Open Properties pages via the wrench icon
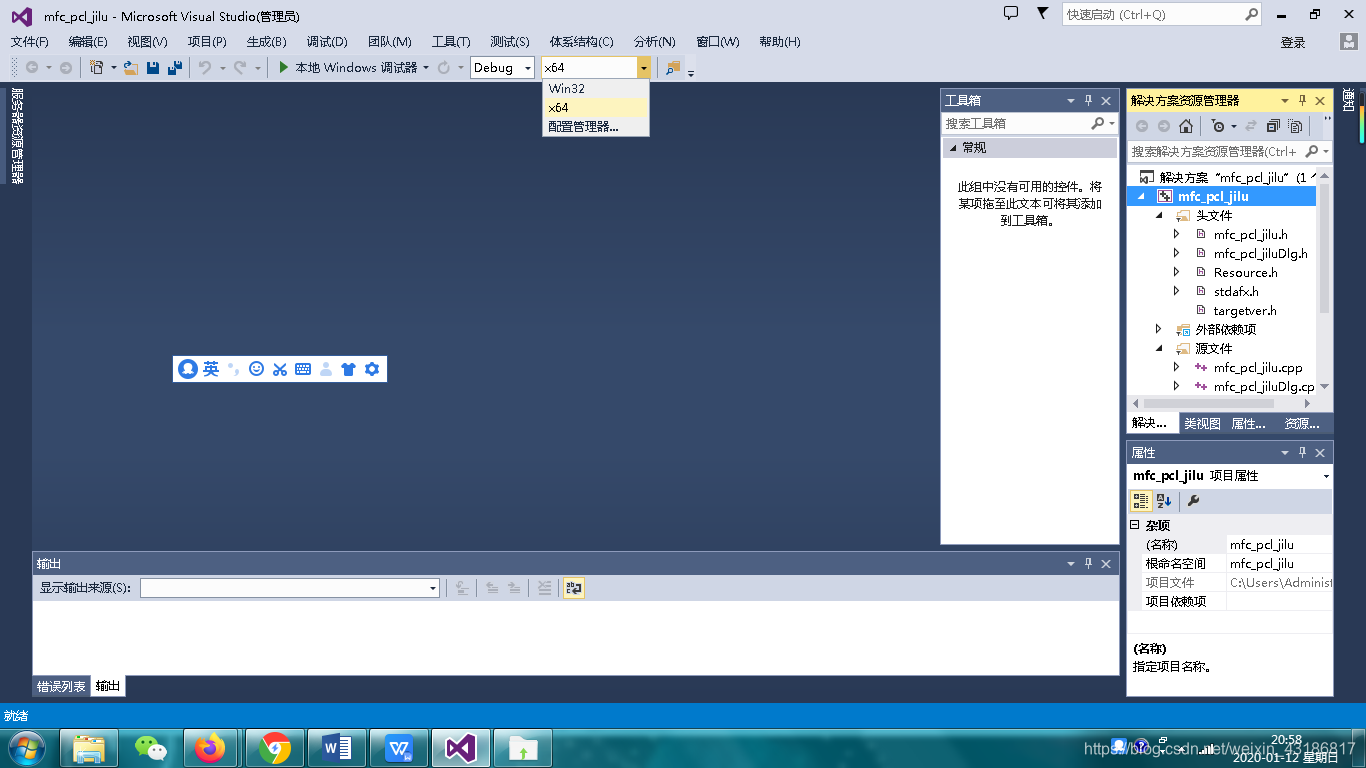1366x768 pixels. pyautogui.click(x=1193, y=501)
